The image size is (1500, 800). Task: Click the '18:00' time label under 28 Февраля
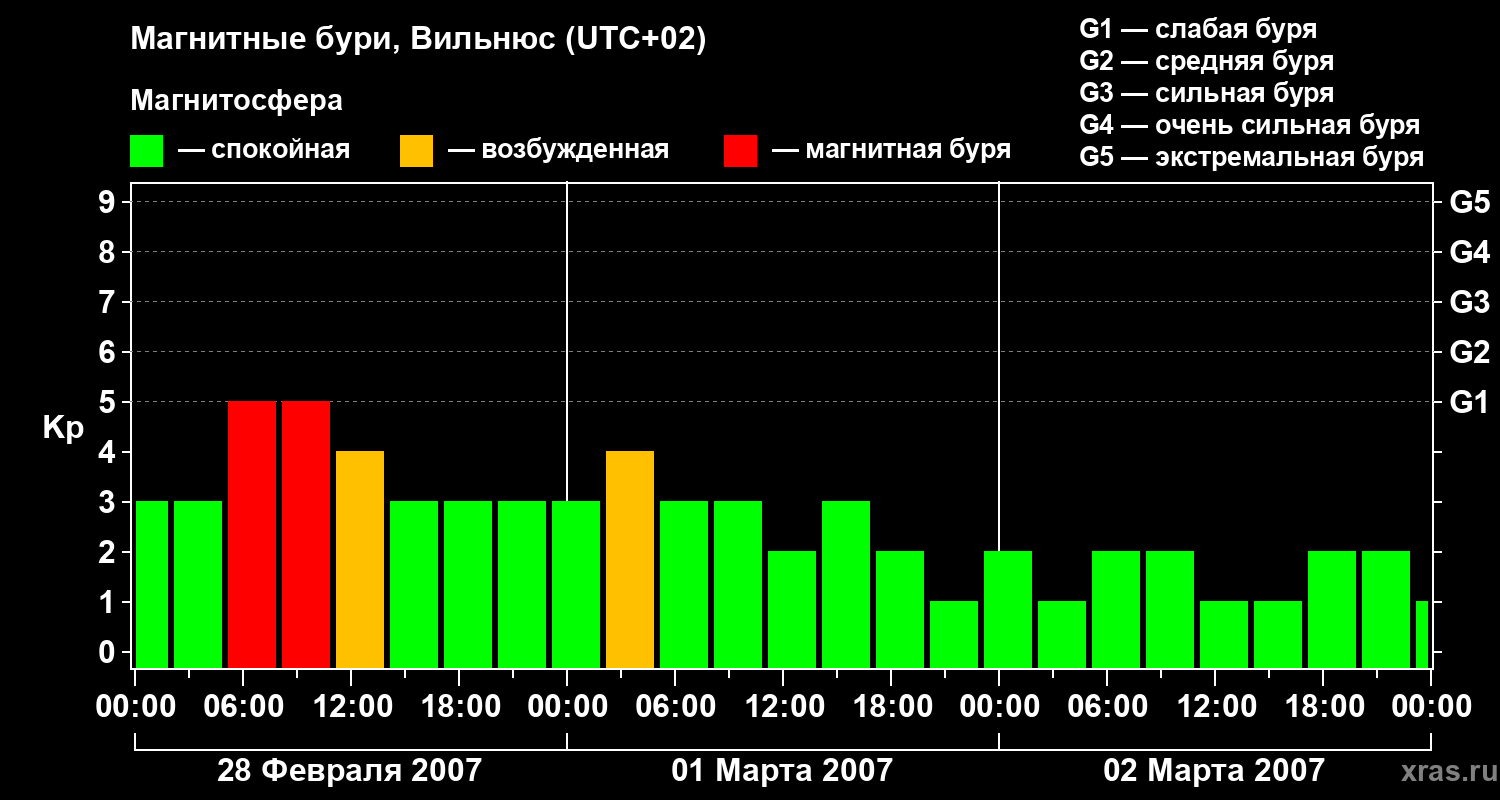pyautogui.click(x=459, y=707)
